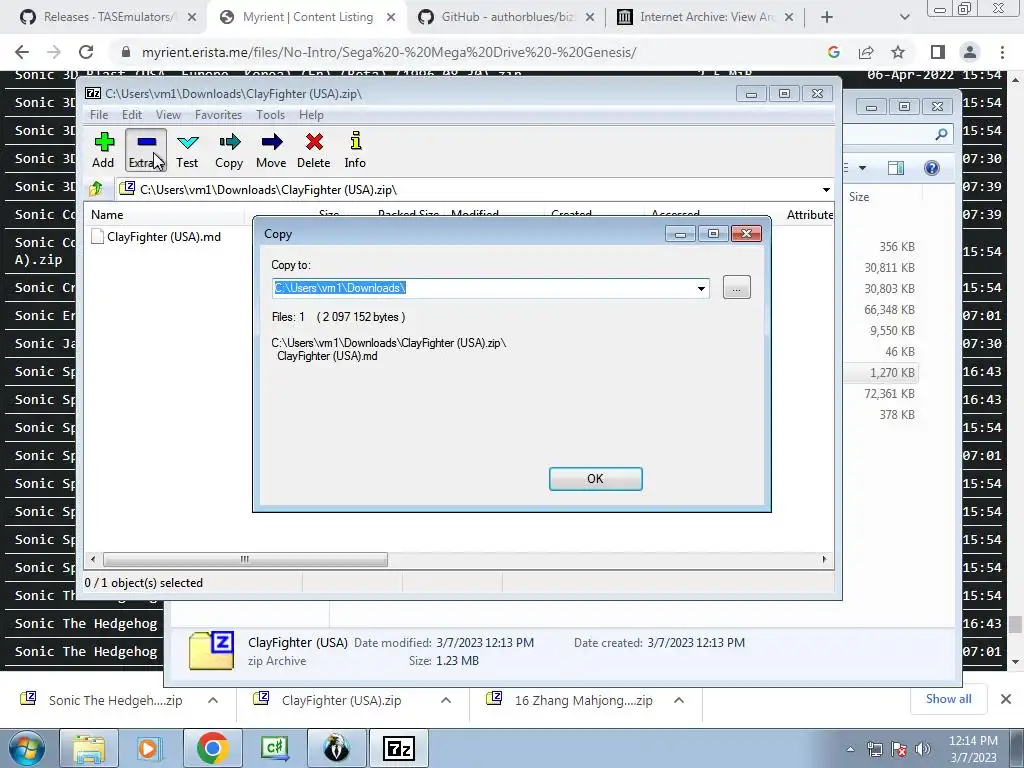The image size is (1024, 768).
Task: Select the 1,270 KB row in Explorer
Action: 882,373
